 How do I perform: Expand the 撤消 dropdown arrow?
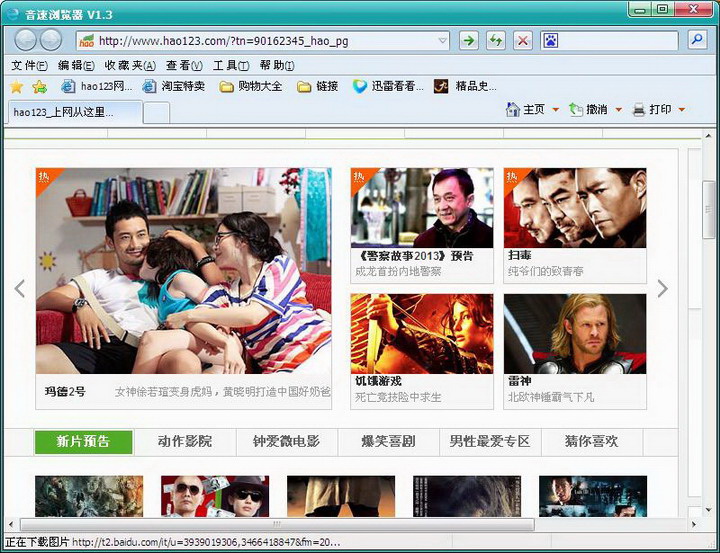click(x=619, y=109)
